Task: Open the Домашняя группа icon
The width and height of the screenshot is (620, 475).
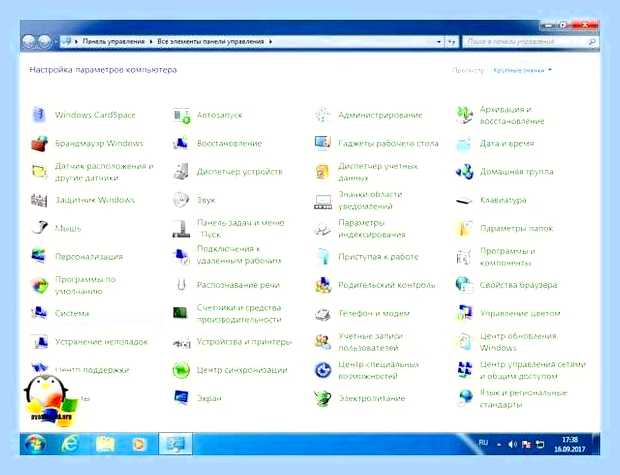Action: point(464,171)
